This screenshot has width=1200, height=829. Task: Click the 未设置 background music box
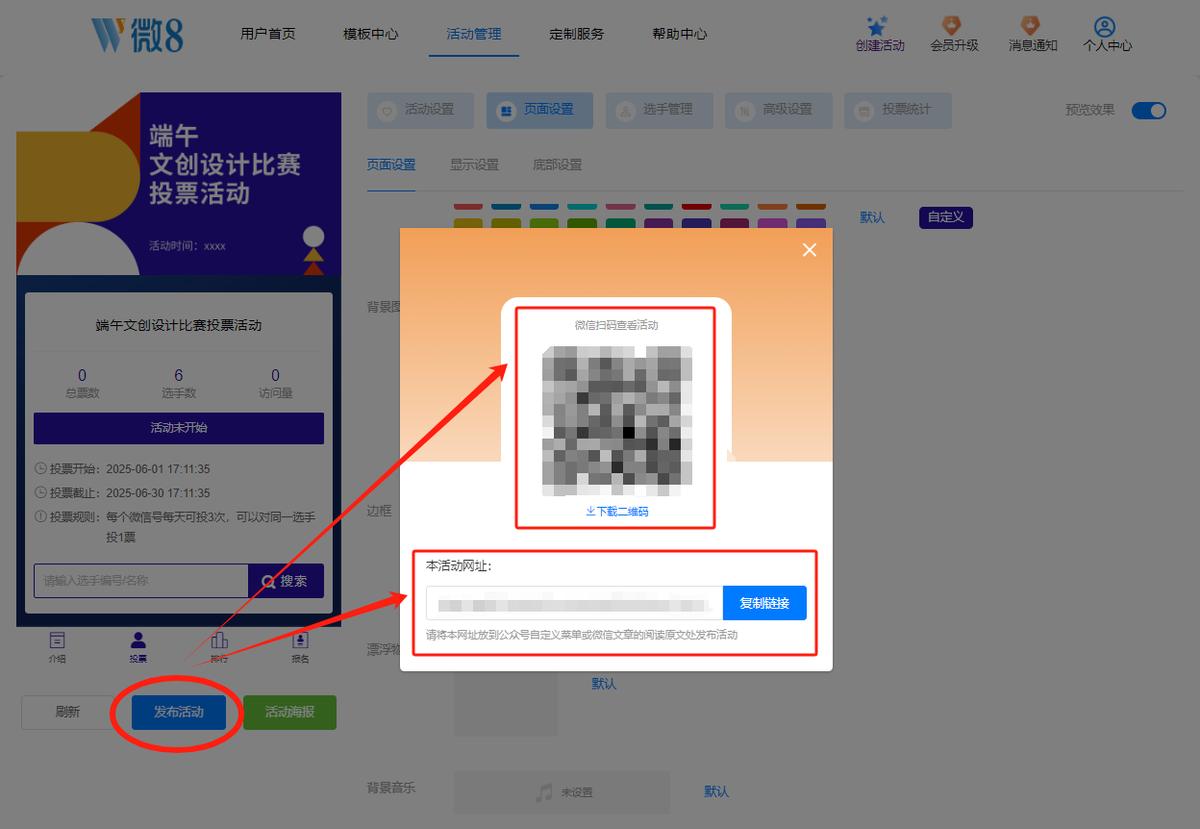[x=562, y=792]
